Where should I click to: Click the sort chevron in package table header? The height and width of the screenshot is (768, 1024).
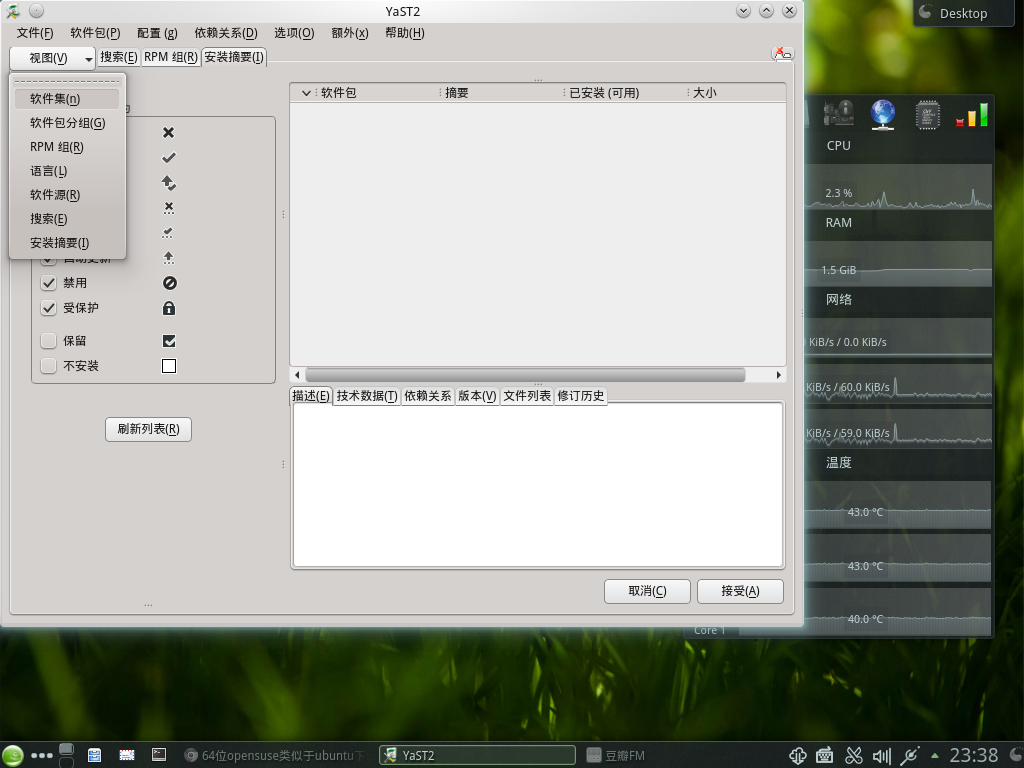tap(306, 93)
